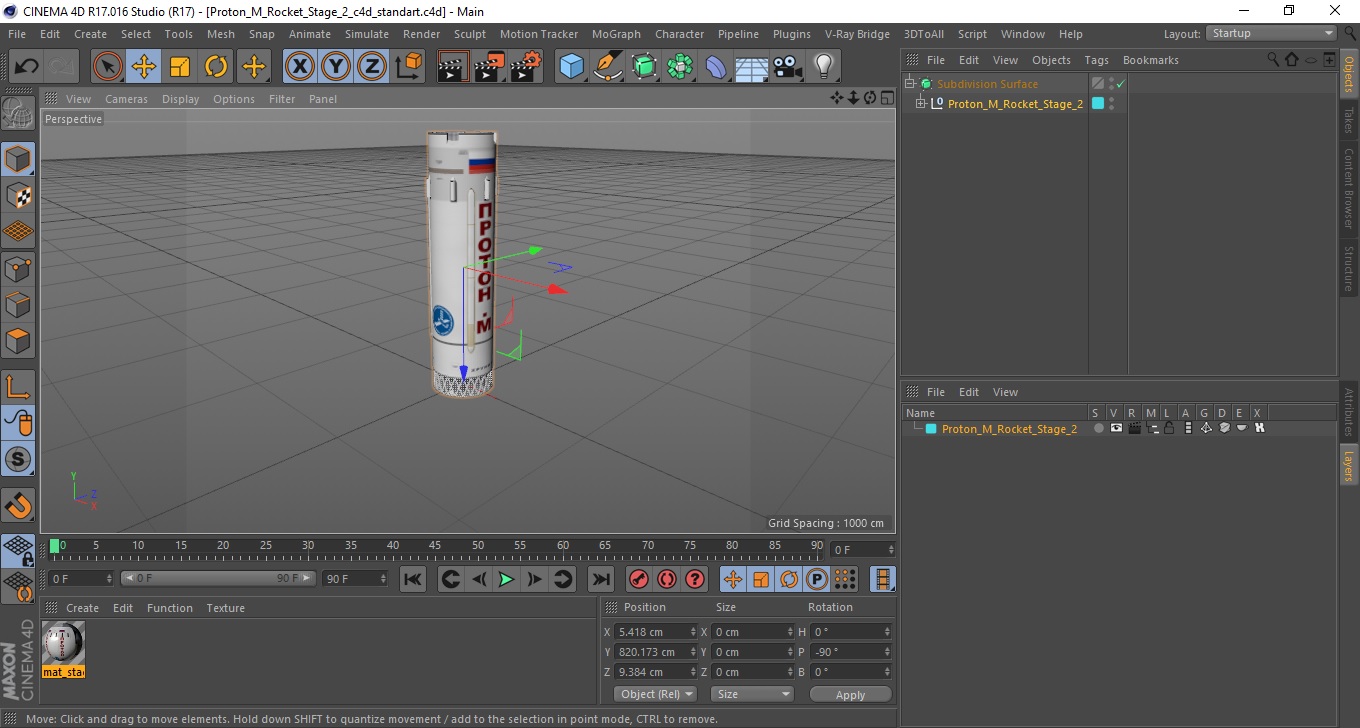
Task: Open the Layout Startup dropdown
Action: coord(1272,33)
